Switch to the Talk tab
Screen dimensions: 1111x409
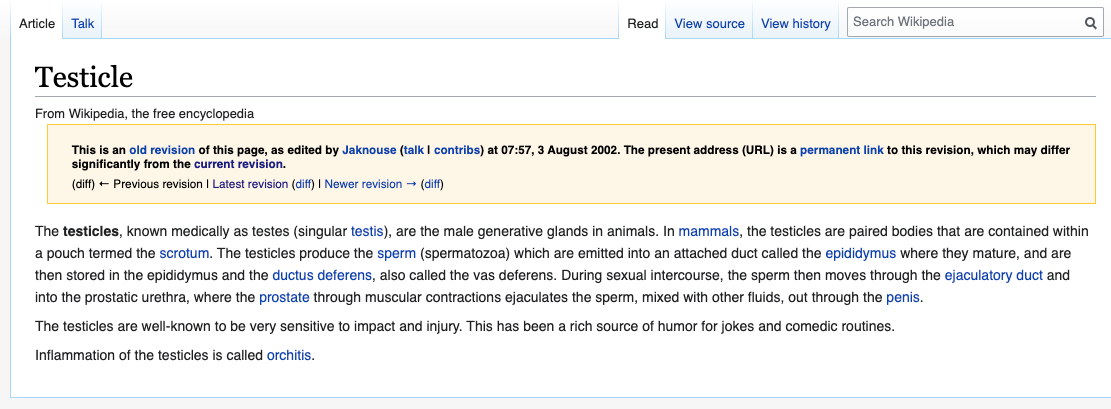(82, 23)
